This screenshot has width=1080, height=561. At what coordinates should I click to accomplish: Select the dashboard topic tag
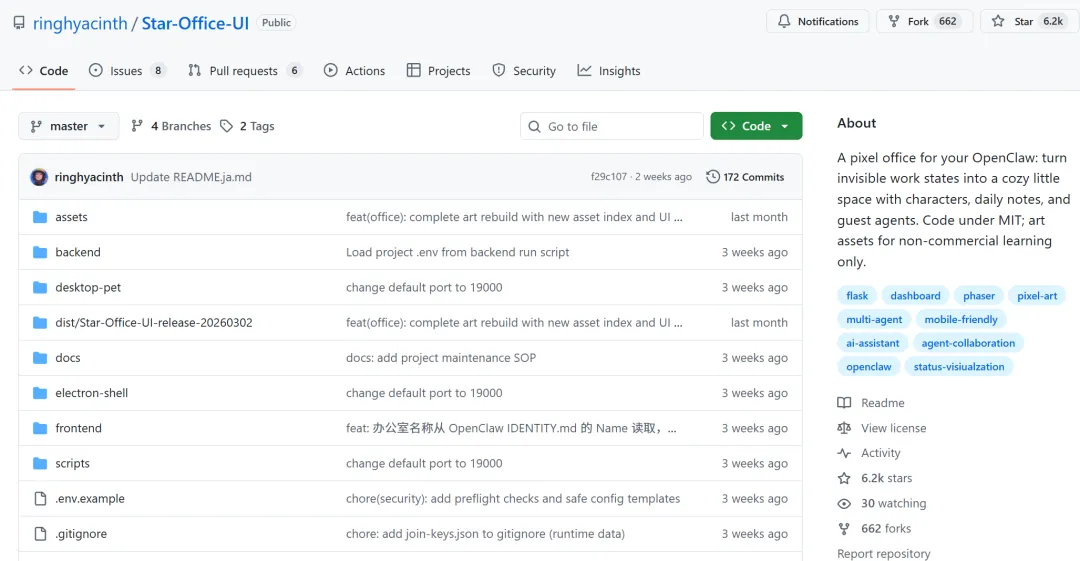(x=915, y=296)
